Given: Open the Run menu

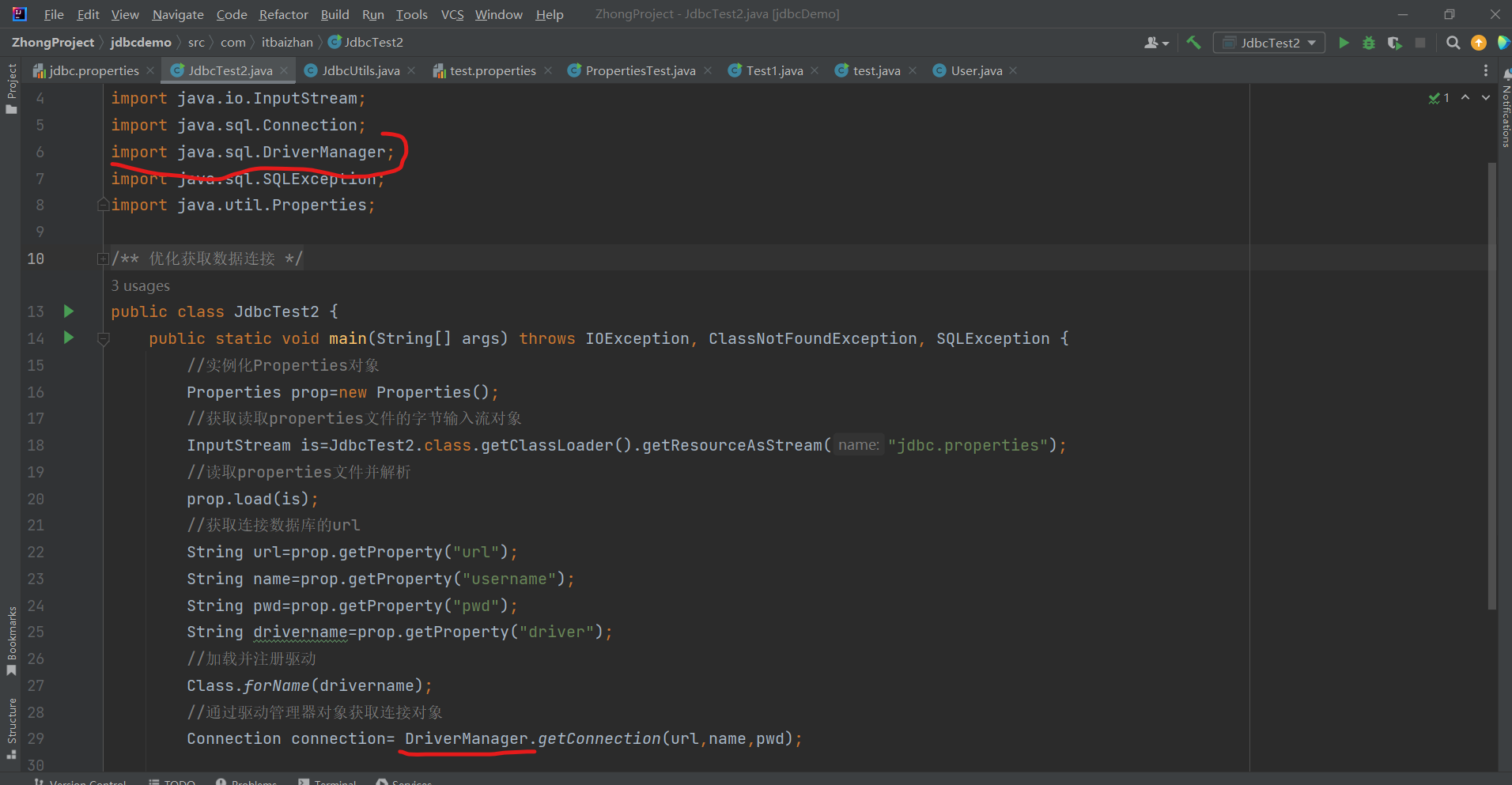Looking at the screenshot, I should pyautogui.click(x=372, y=14).
